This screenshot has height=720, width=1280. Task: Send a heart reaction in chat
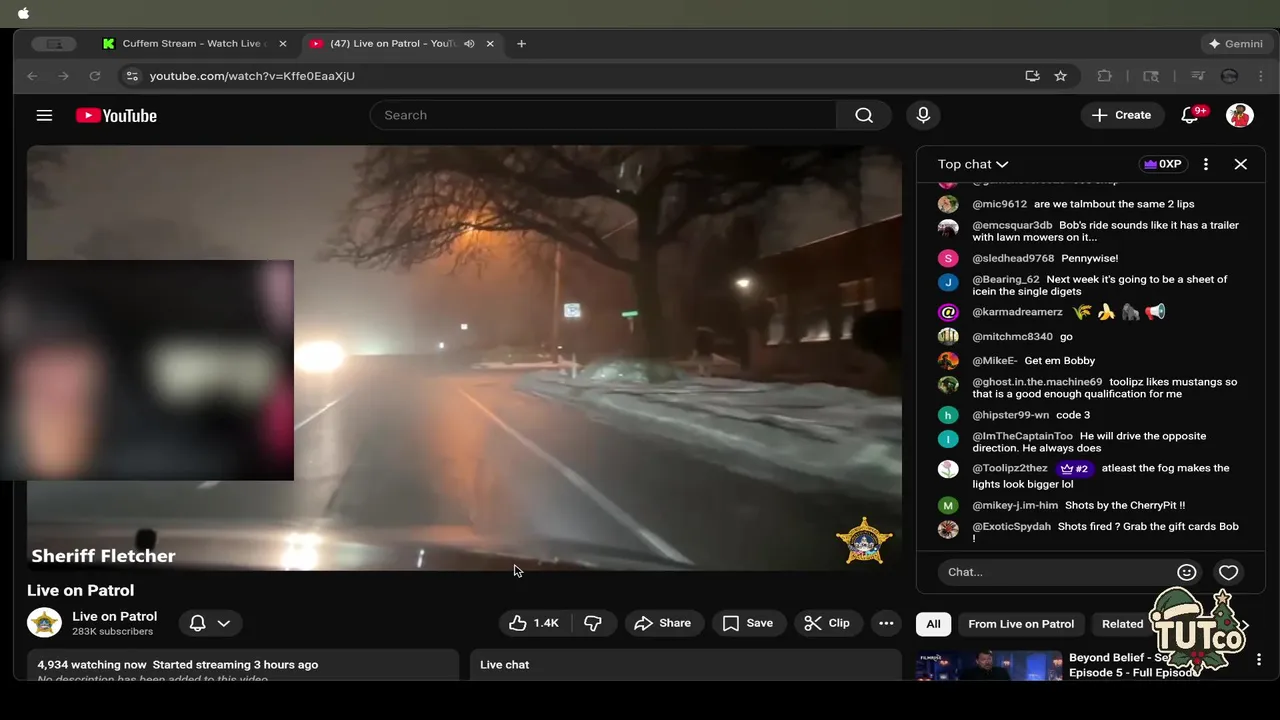click(x=1229, y=572)
